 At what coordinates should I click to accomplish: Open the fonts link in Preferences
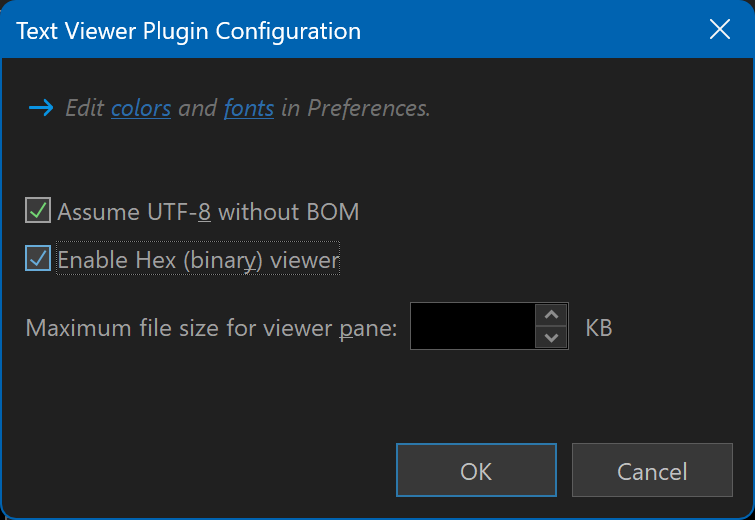(249, 108)
